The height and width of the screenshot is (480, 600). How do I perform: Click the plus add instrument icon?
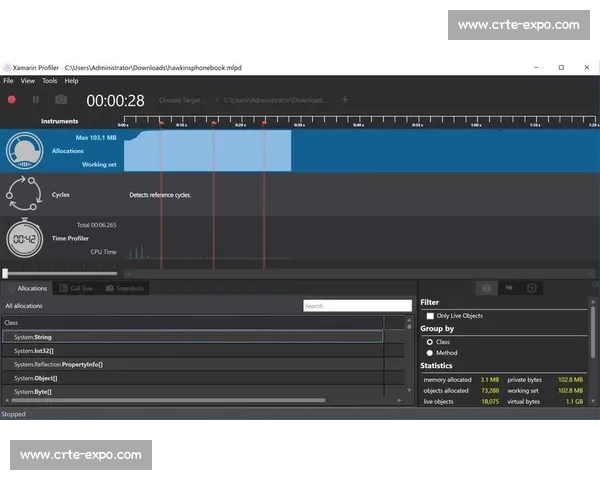(345, 100)
